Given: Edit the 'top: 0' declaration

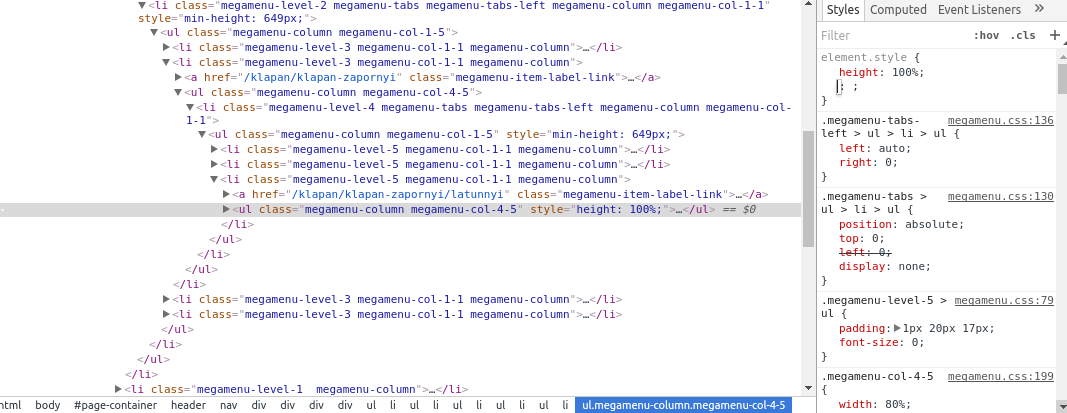Looking at the screenshot, I should 861,239.
